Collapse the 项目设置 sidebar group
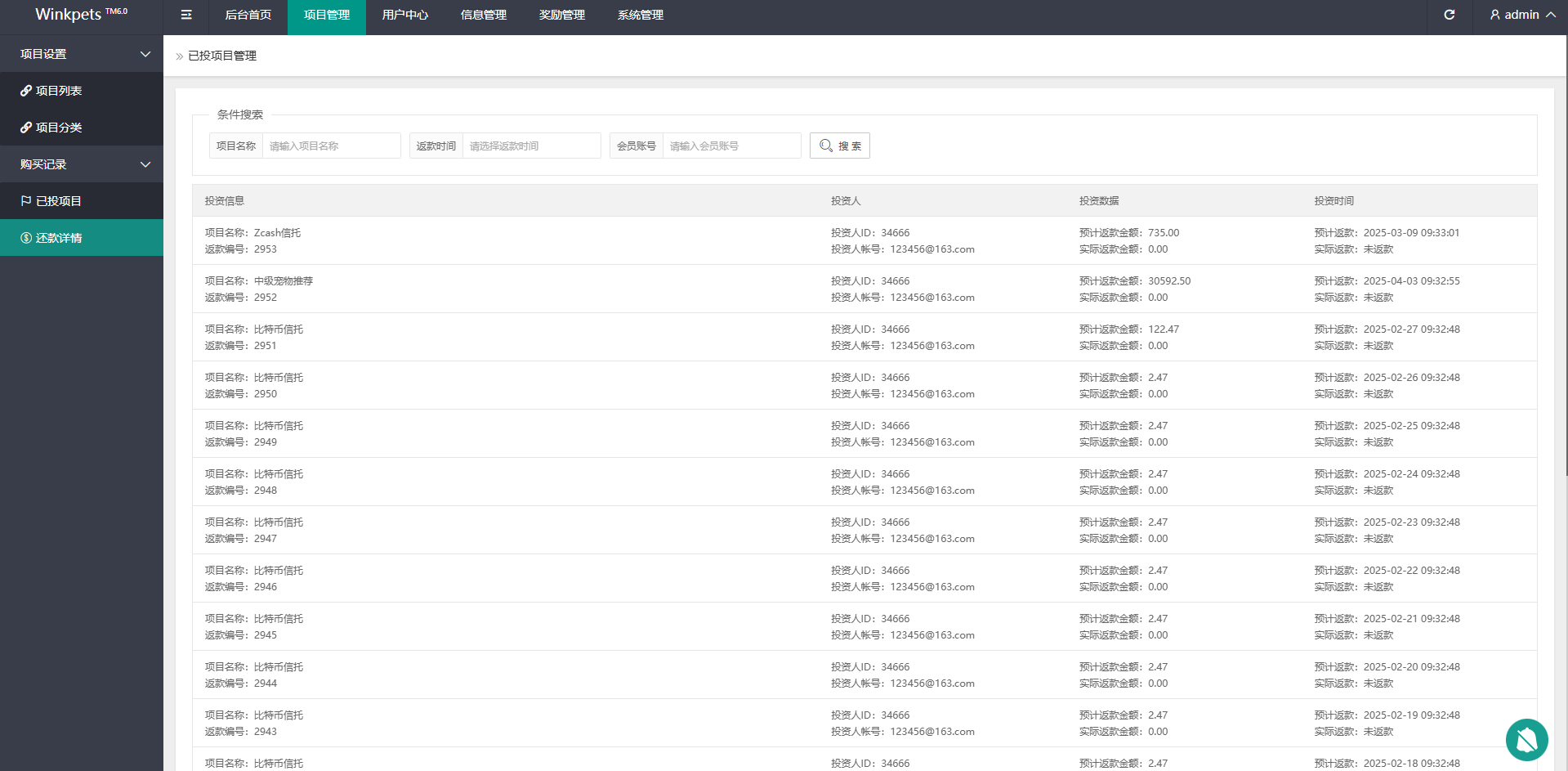The width and height of the screenshot is (1568, 771). point(145,54)
